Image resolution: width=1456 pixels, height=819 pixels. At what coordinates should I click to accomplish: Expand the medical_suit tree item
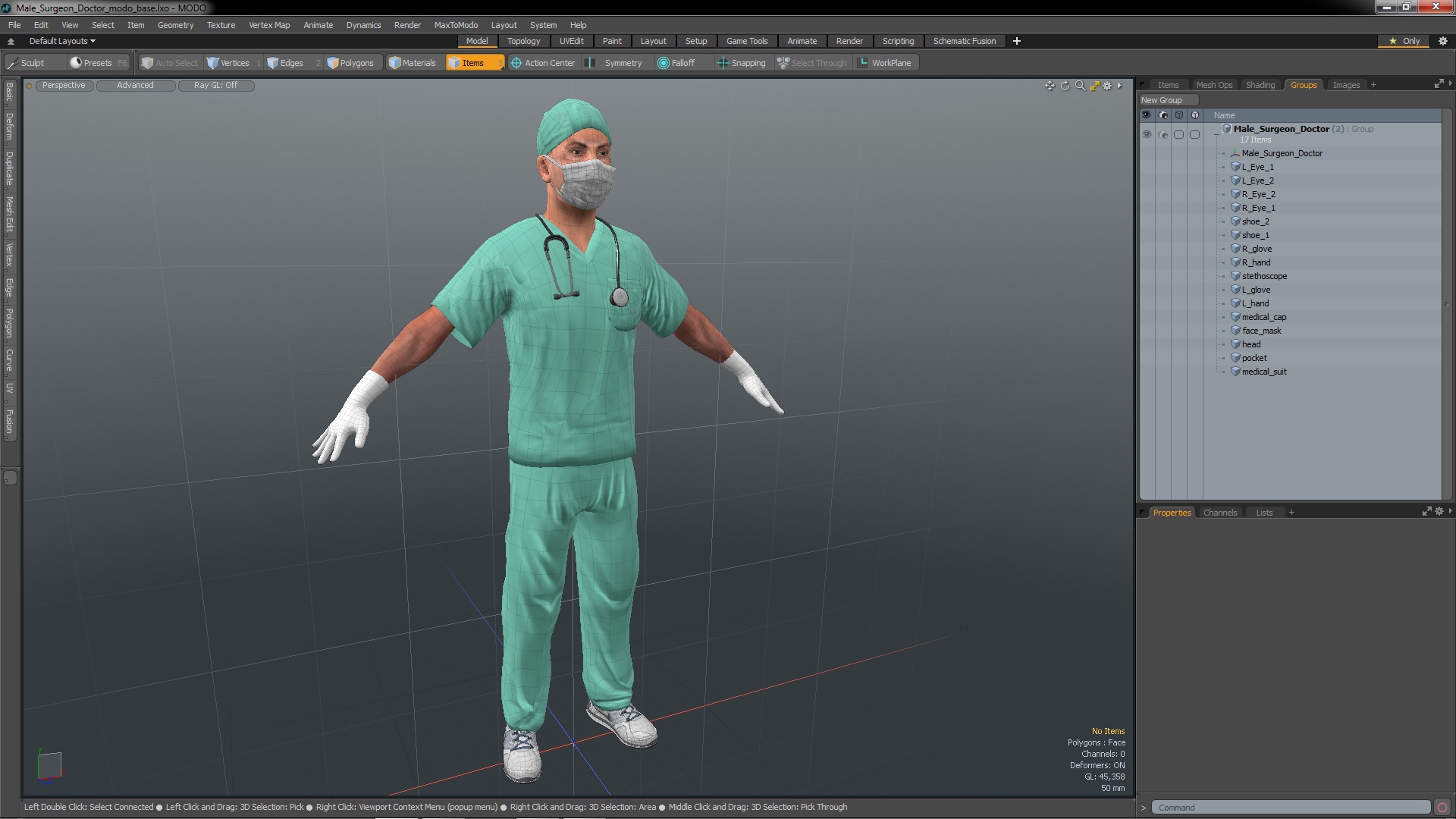[x=1223, y=372]
